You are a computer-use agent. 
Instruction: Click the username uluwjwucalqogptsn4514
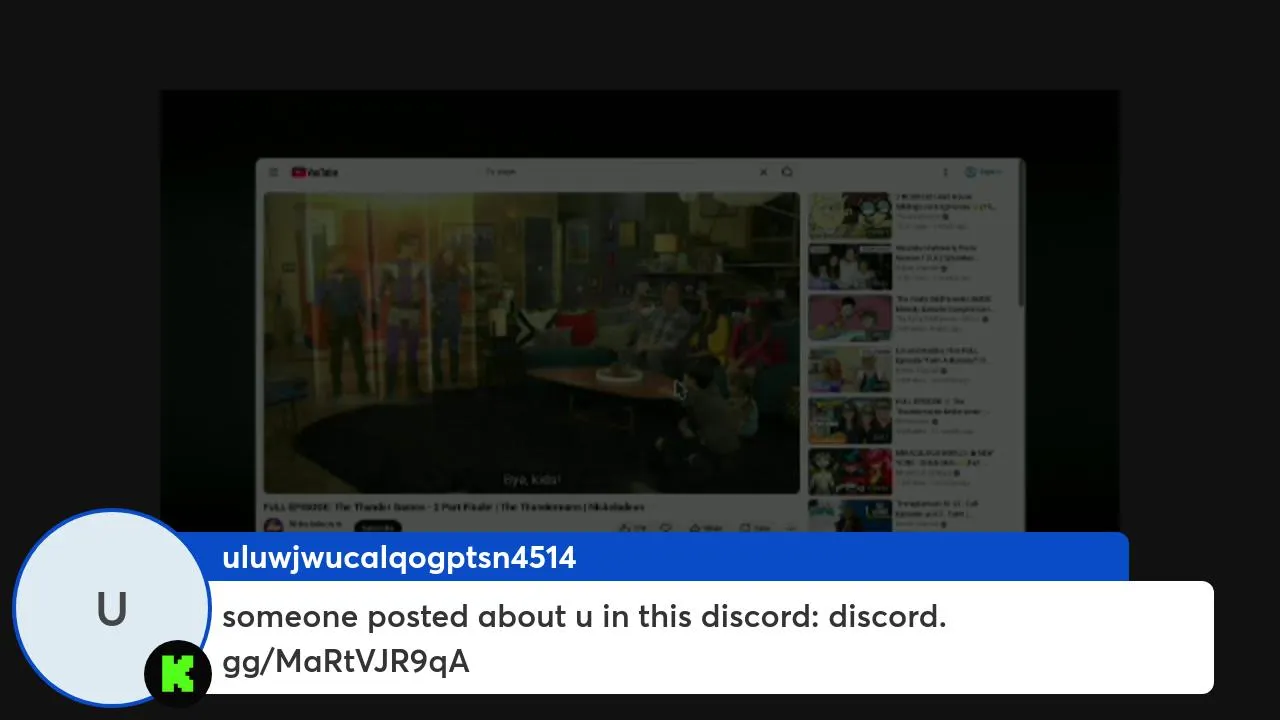(399, 558)
